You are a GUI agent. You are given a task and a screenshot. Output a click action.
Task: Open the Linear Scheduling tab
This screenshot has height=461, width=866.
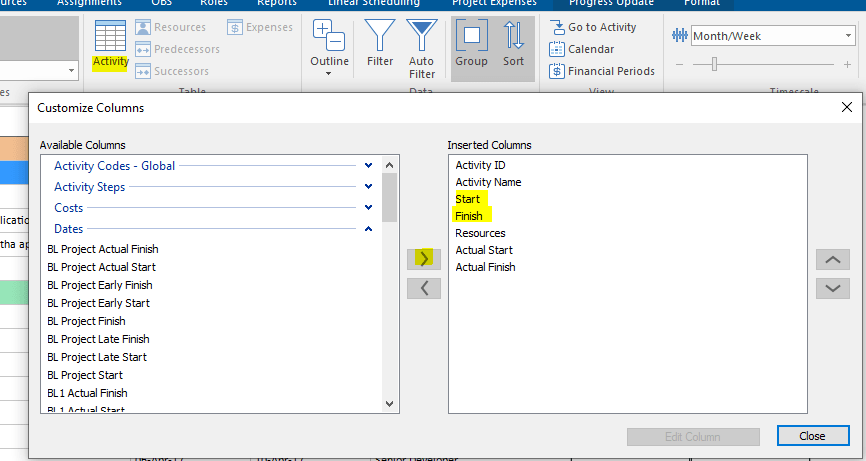coord(374,3)
